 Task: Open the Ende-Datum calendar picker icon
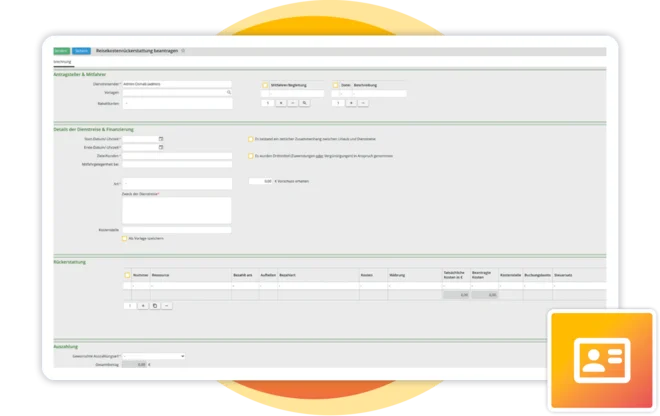[x=161, y=147]
